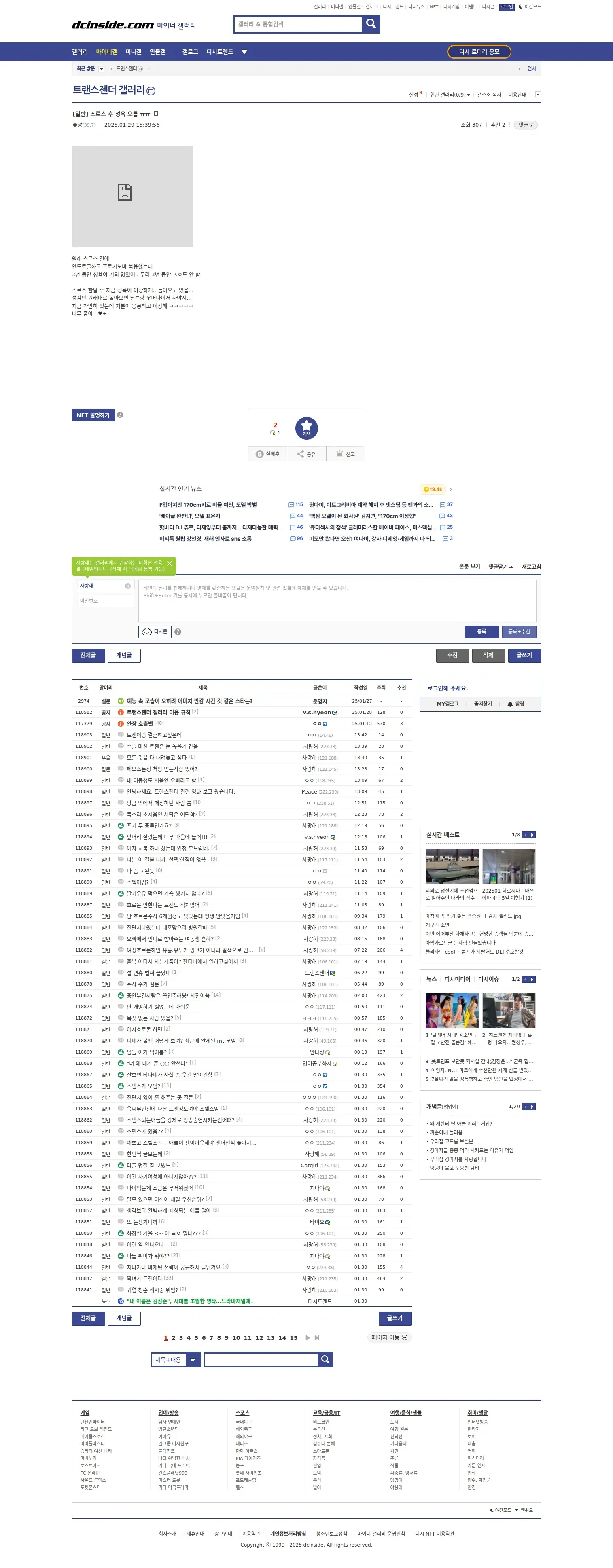Click the comment text area
The width and height of the screenshot is (613, 1568).
(337, 601)
